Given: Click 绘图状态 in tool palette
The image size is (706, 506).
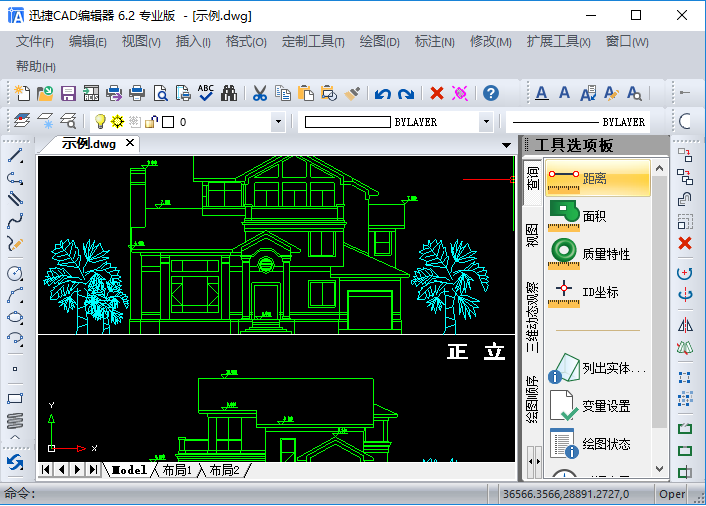Looking at the screenshot, I should pos(598,443).
